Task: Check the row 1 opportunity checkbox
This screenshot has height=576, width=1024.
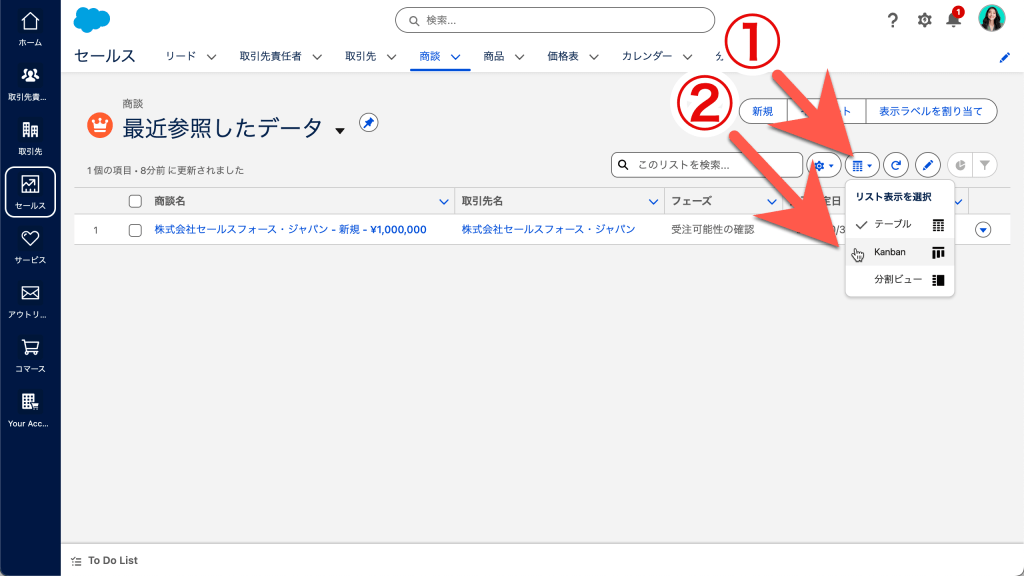Action: 135,230
